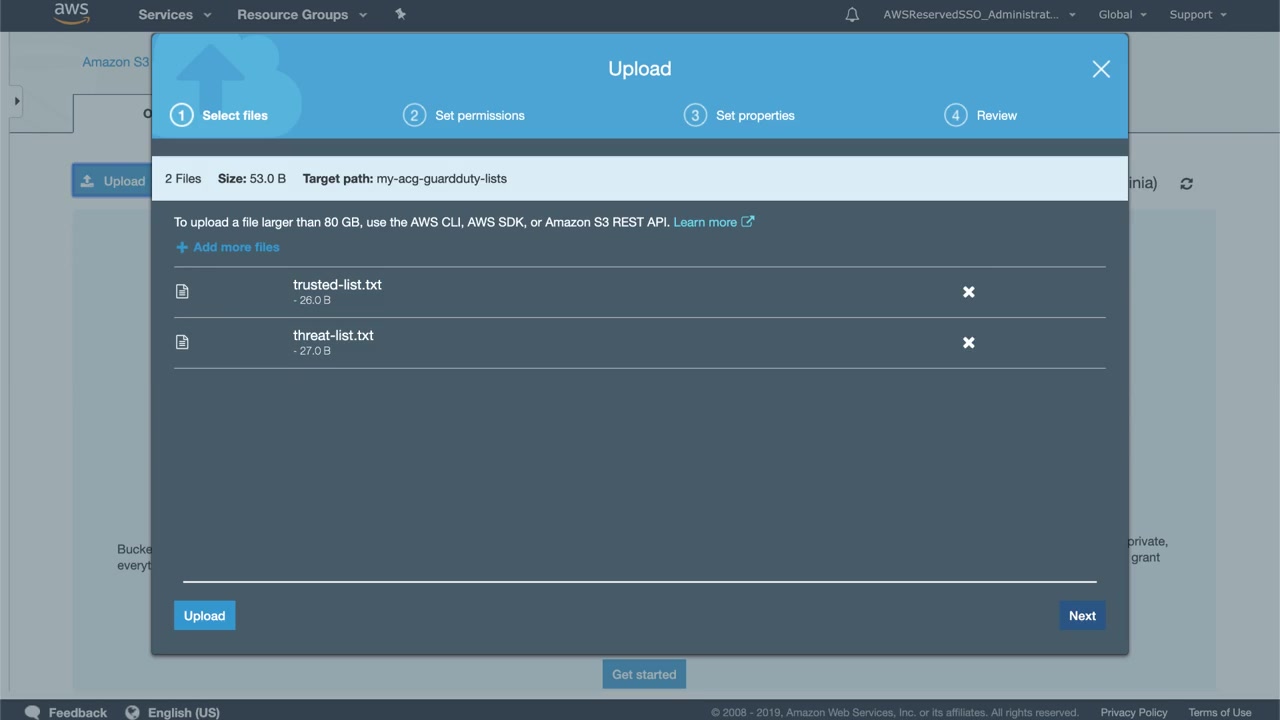
Task: Open the Global region dropdown
Action: [1122, 15]
